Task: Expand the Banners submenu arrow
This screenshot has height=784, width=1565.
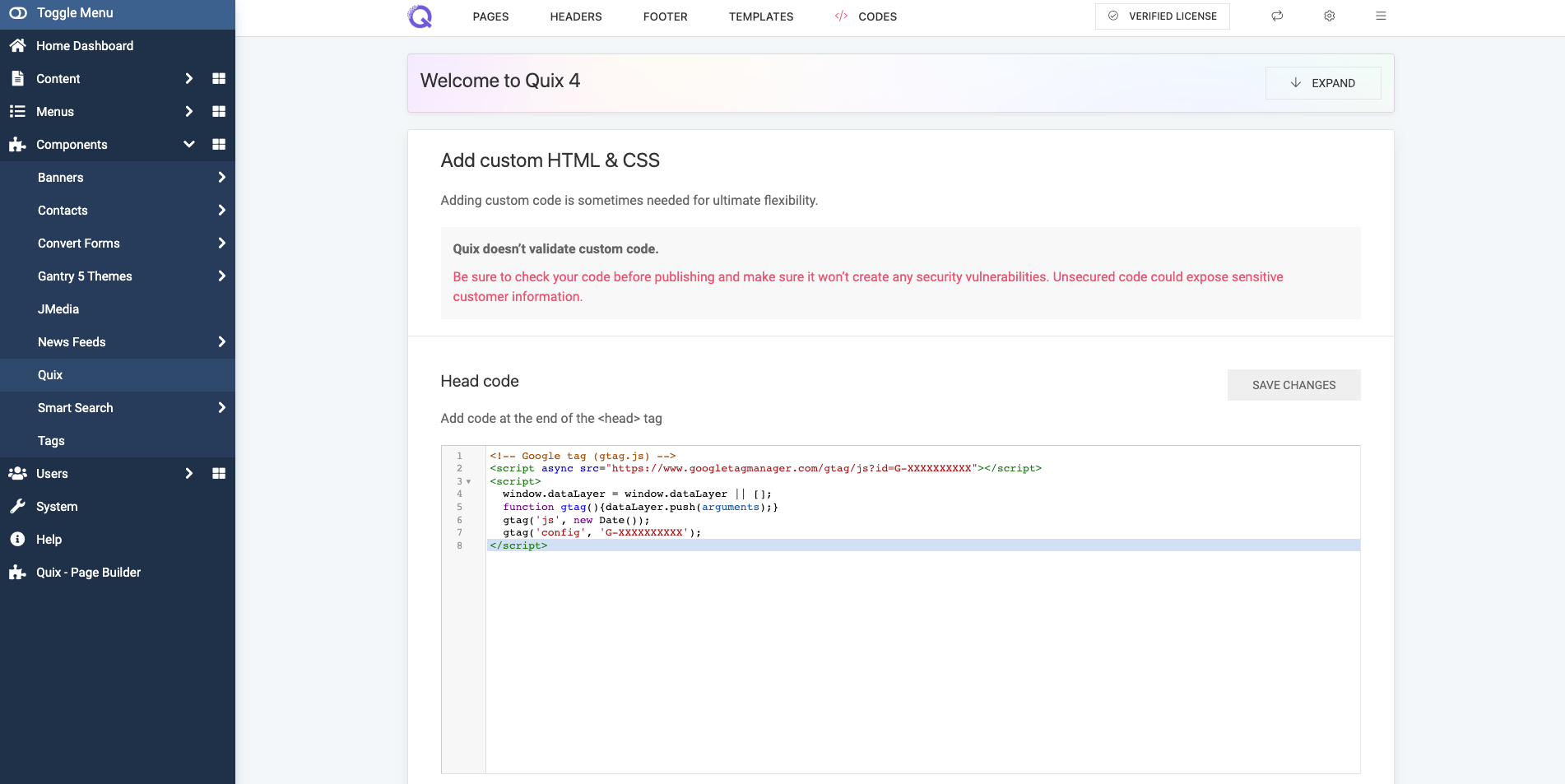Action: (221, 177)
